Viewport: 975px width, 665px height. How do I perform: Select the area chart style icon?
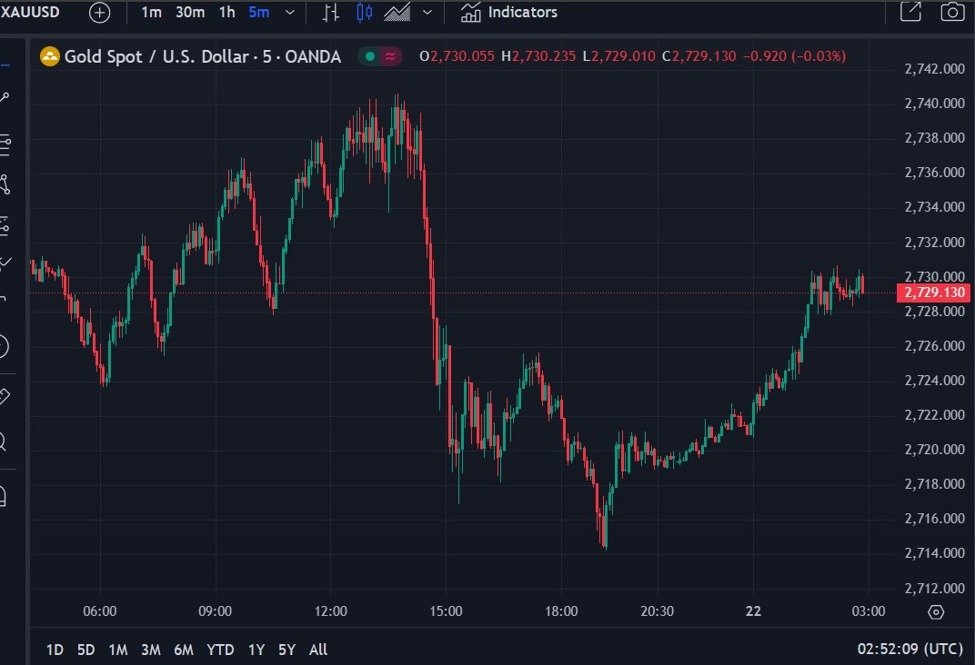point(398,13)
